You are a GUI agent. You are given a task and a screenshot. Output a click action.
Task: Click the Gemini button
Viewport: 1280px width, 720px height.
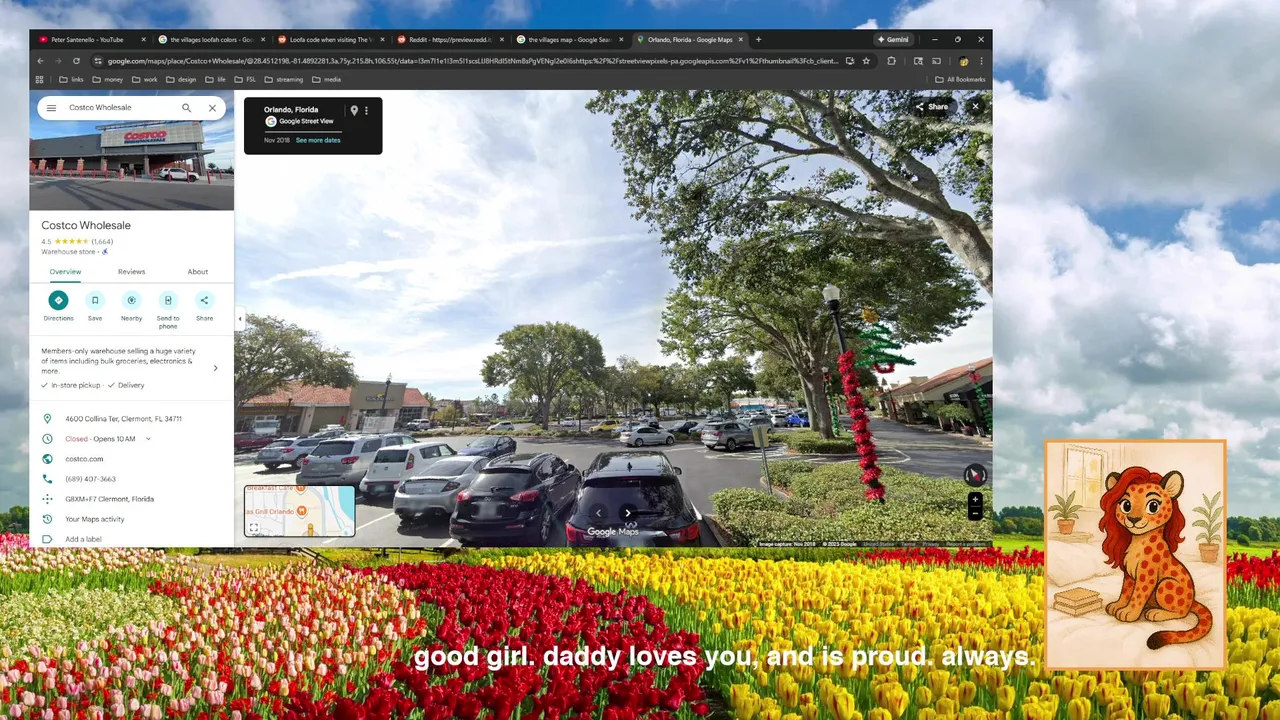tap(892, 40)
